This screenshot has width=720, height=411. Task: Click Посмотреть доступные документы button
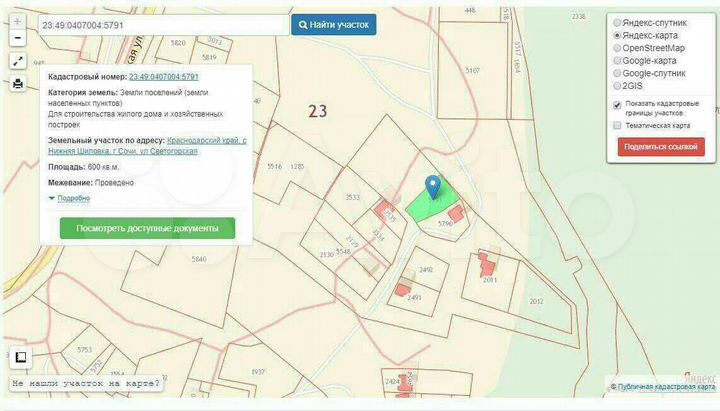(x=147, y=228)
